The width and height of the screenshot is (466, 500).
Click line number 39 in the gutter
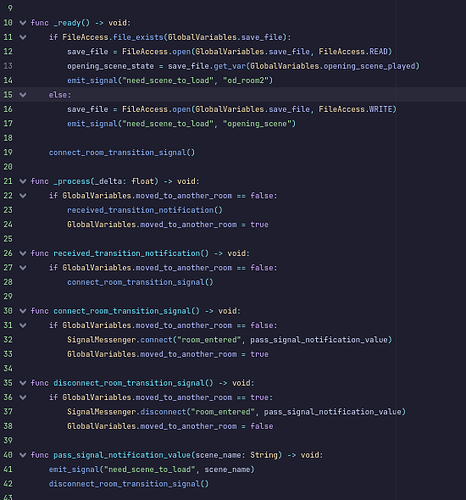click(8, 440)
